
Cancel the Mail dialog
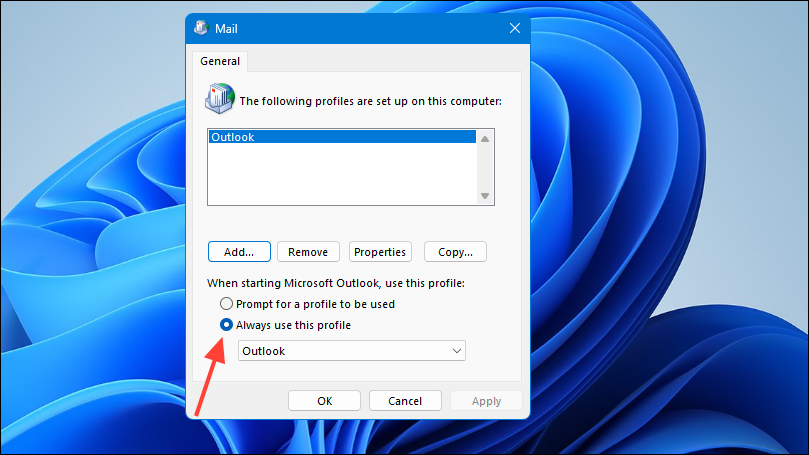tap(405, 401)
